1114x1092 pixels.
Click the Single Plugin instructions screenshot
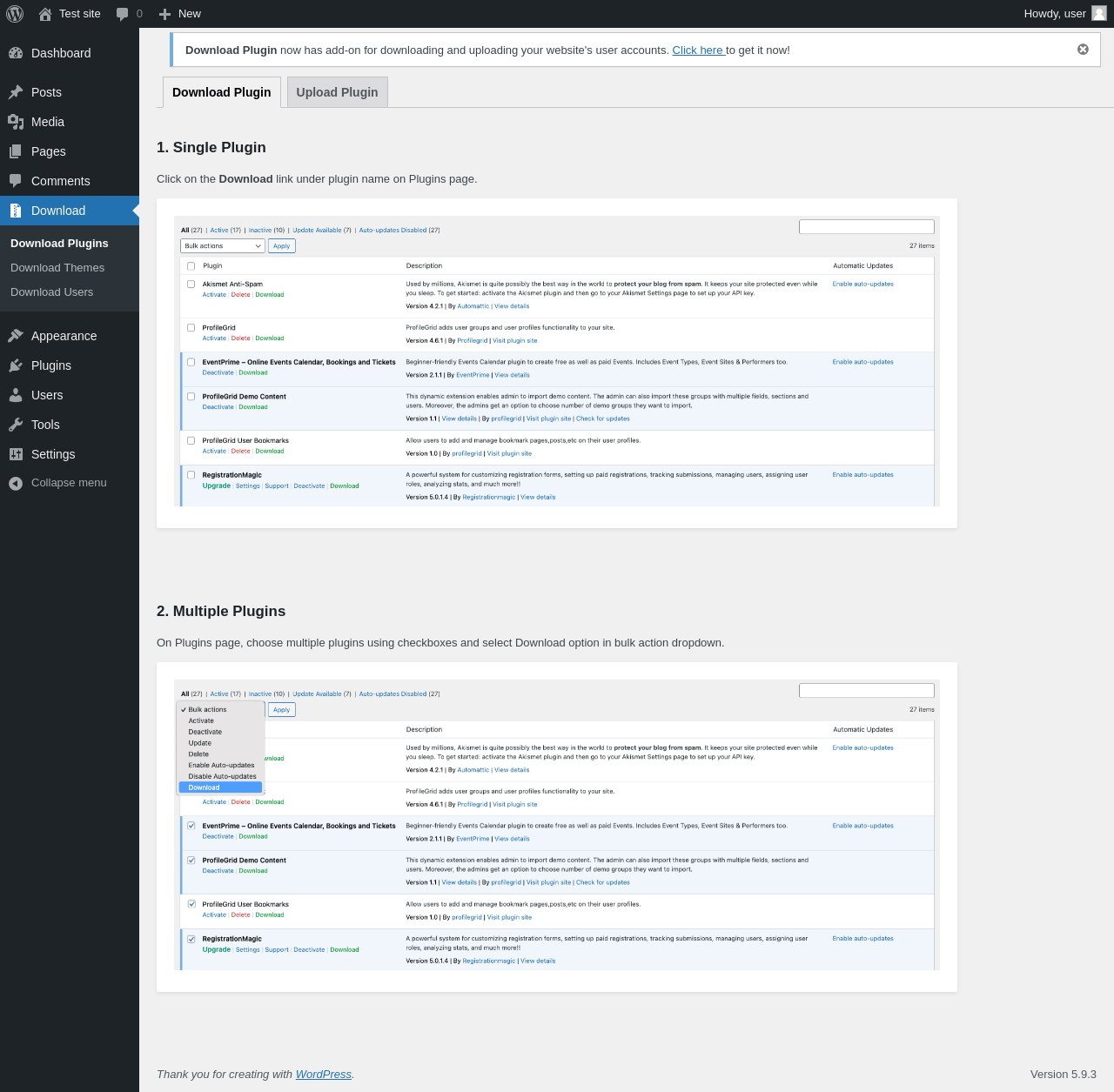coord(557,362)
